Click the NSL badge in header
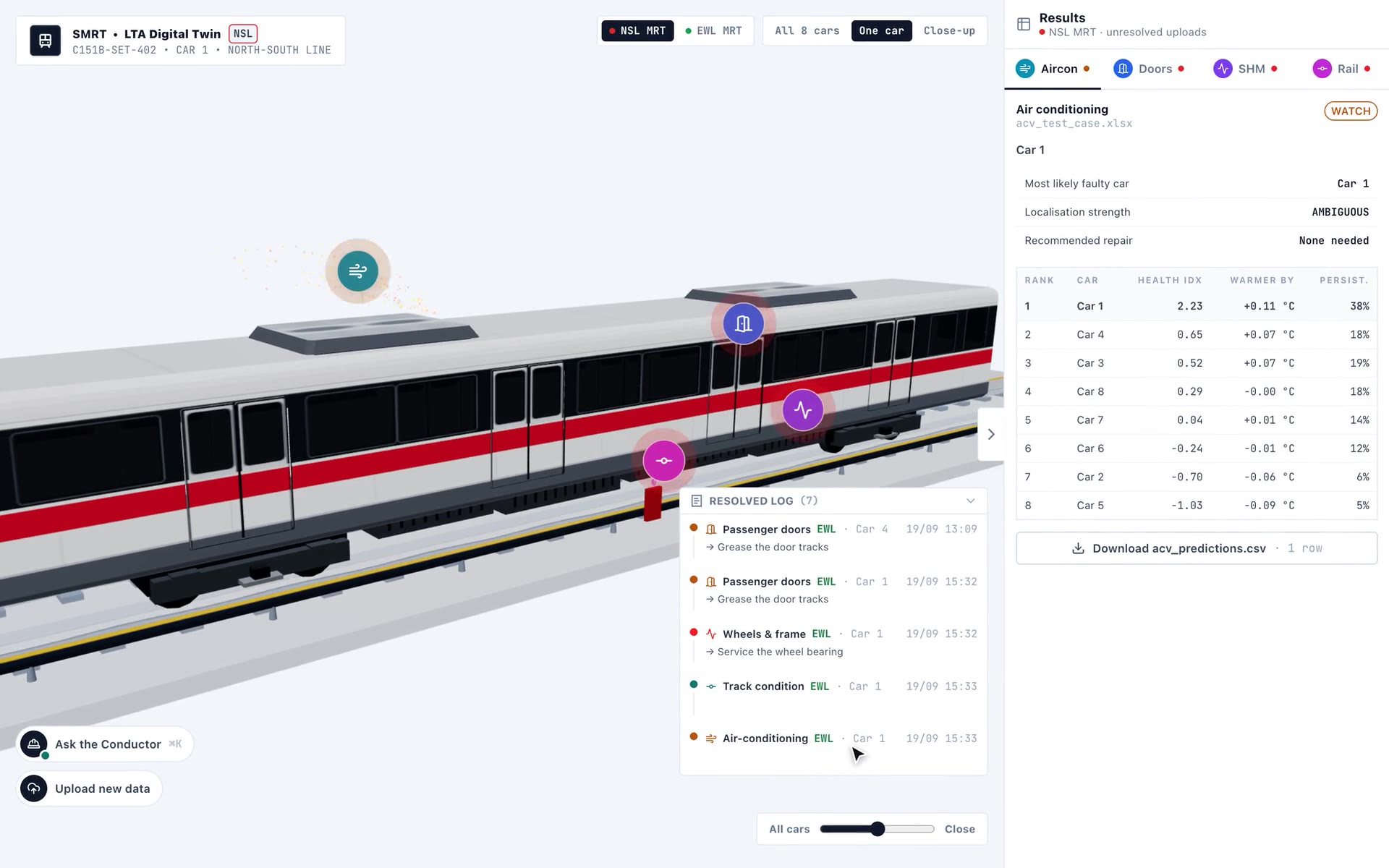The width and height of the screenshot is (1389, 868). (x=242, y=33)
